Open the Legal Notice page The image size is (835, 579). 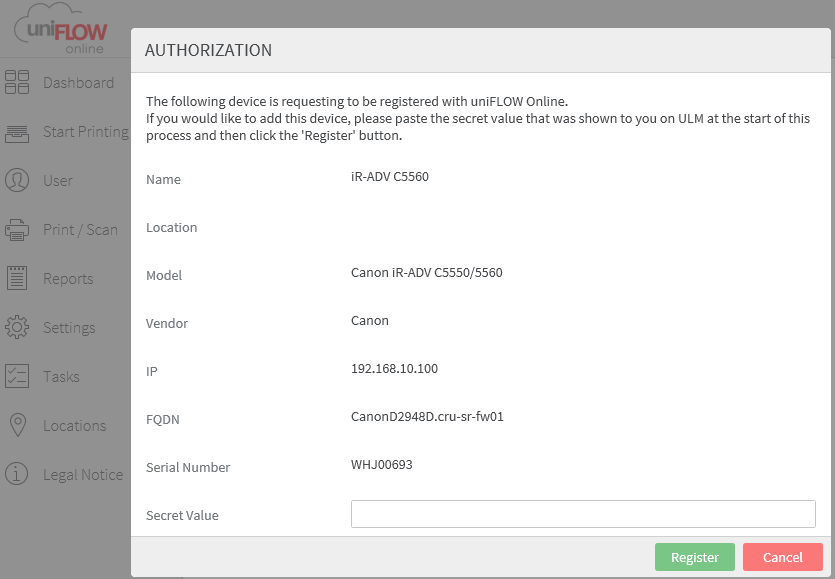(x=83, y=475)
